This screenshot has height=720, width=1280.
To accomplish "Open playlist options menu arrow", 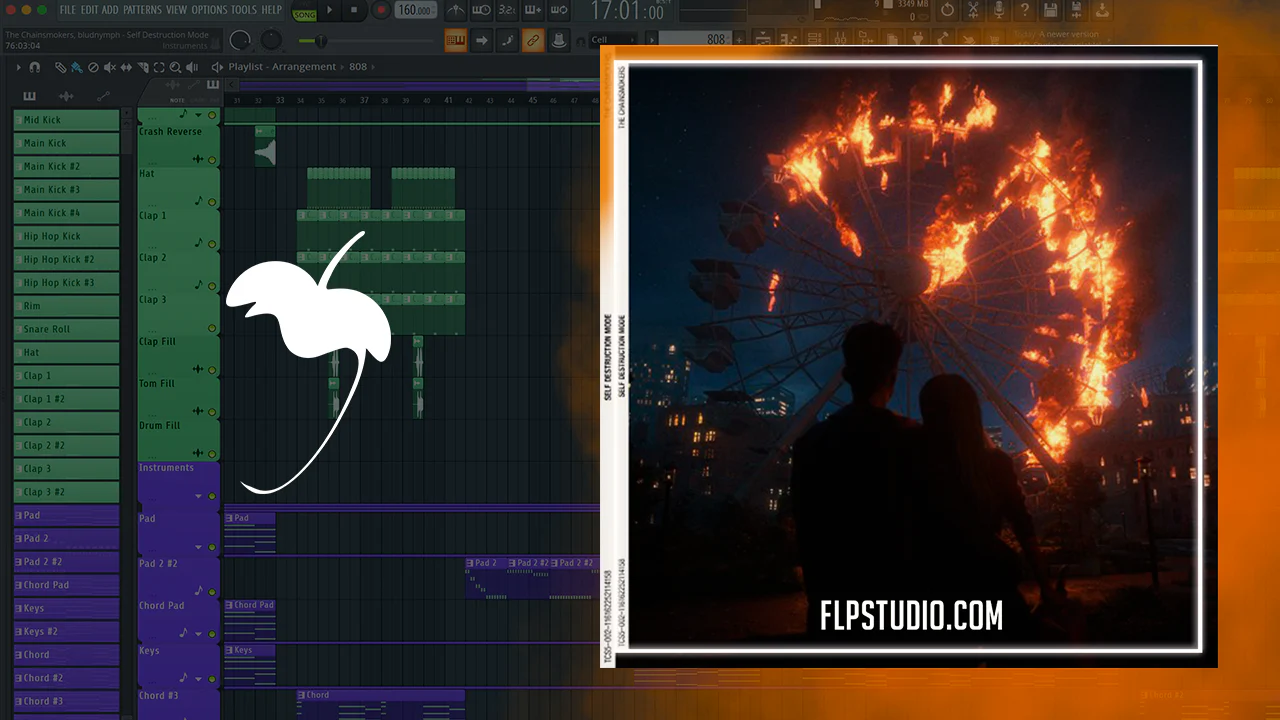I will tap(18, 67).
